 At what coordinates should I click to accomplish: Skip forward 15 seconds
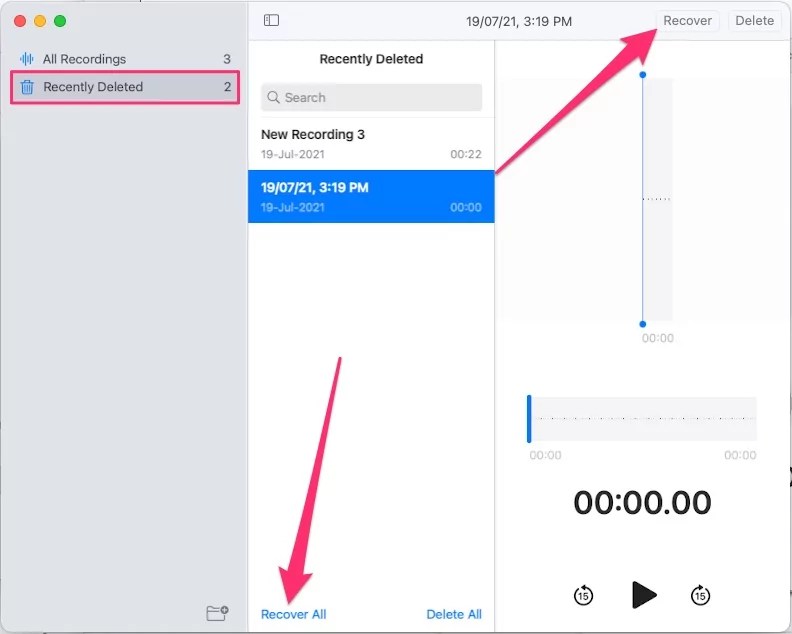point(700,595)
